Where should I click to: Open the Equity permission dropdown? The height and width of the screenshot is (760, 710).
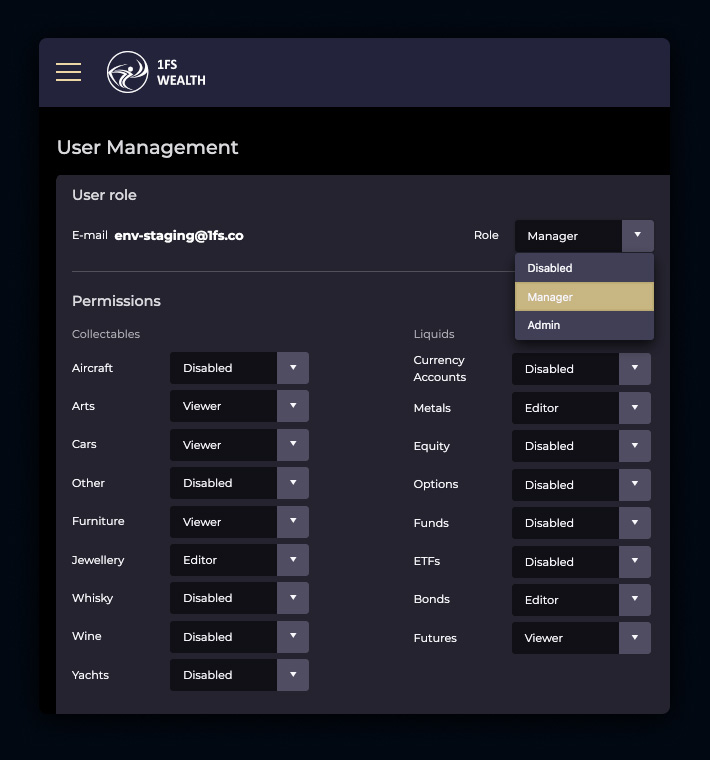tap(581, 446)
